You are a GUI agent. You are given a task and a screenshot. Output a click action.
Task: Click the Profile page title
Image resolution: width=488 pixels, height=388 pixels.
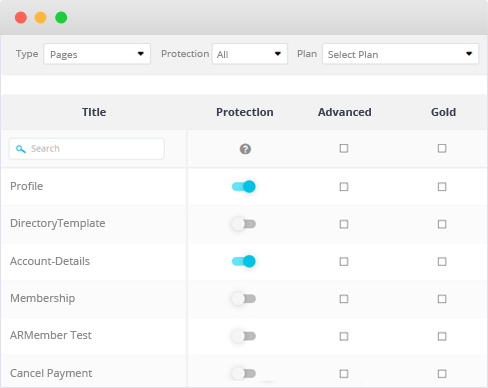point(27,186)
